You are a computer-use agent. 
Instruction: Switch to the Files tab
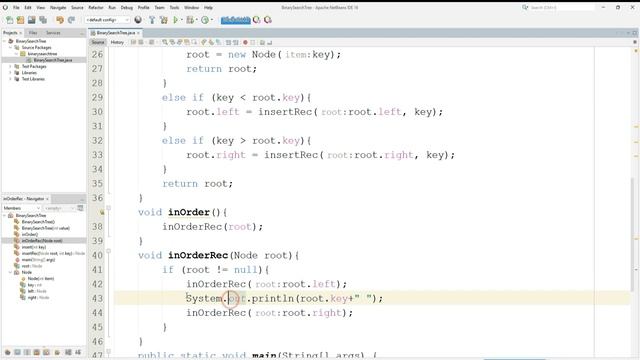[33, 33]
